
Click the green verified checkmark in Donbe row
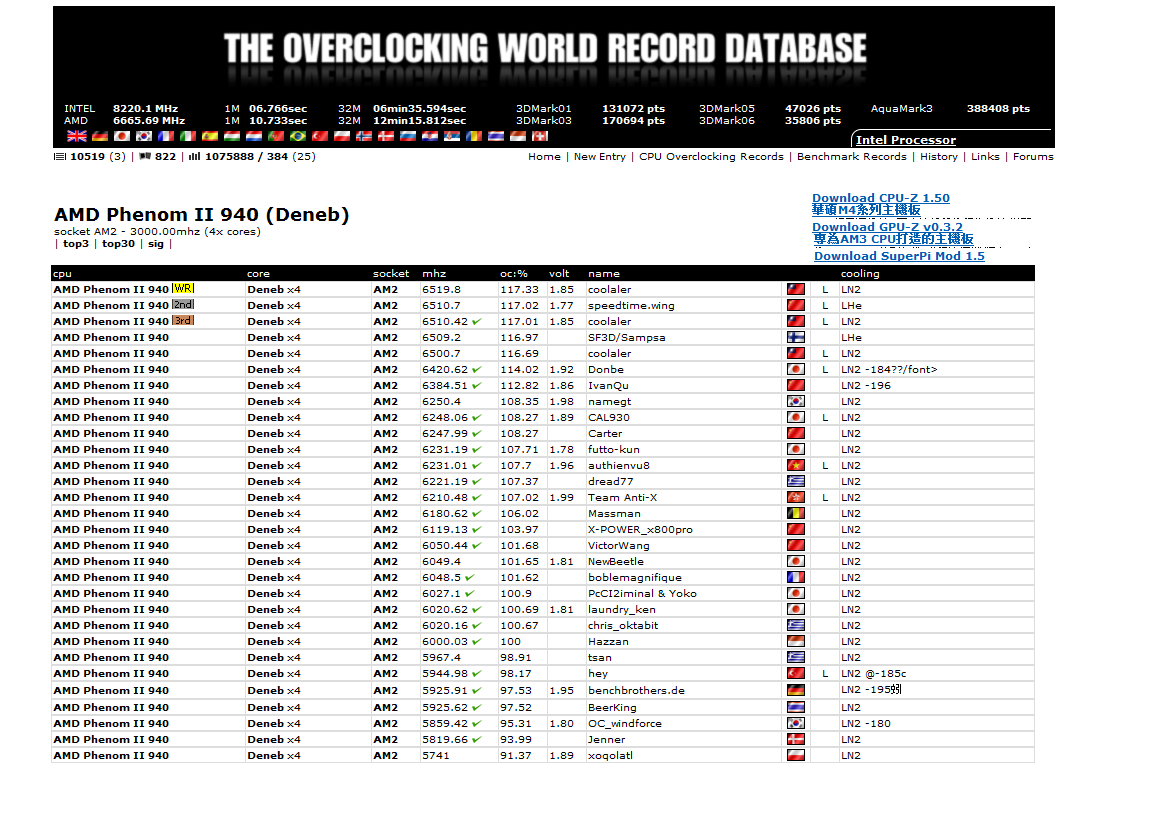(476, 370)
